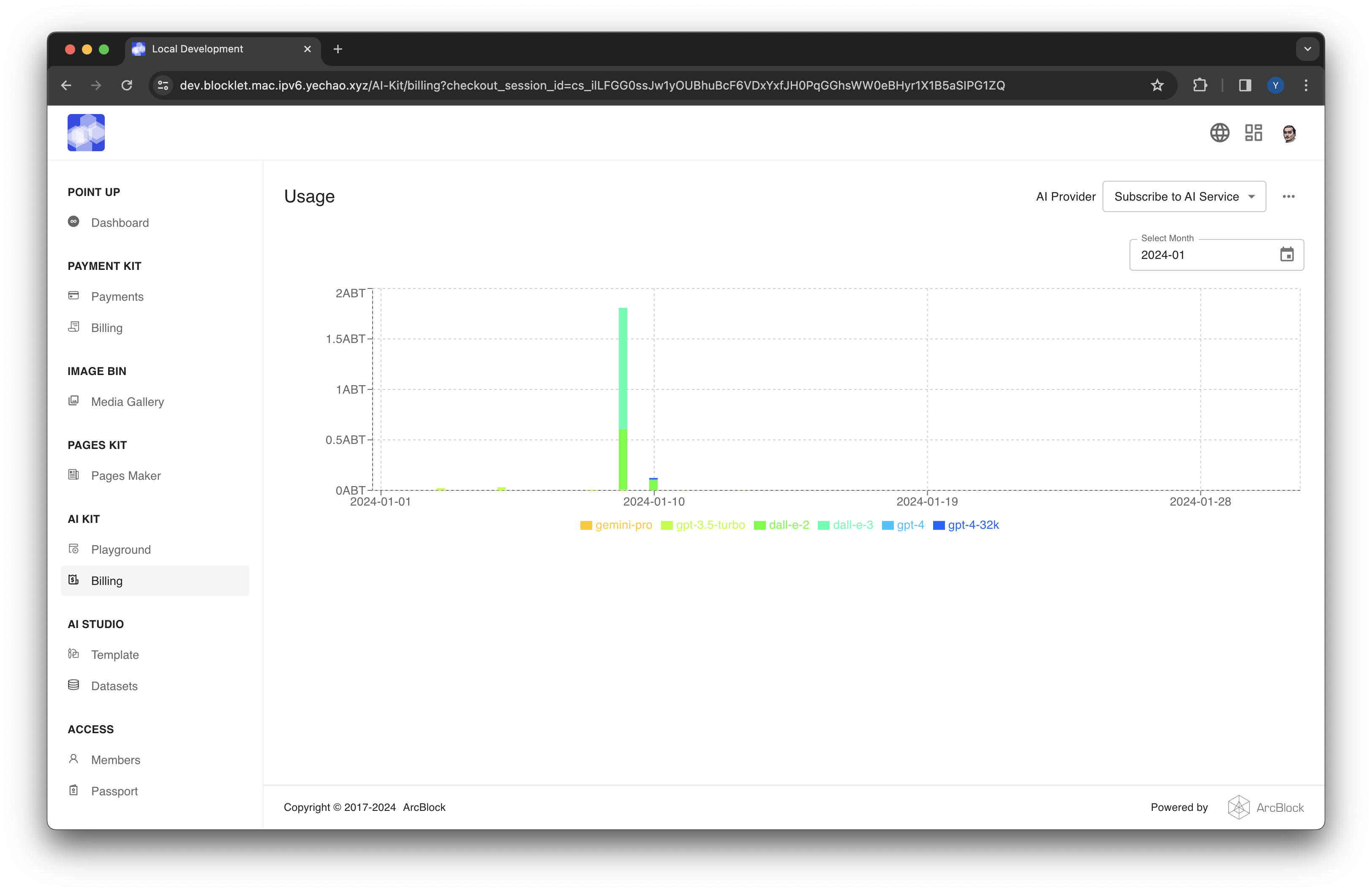Image resolution: width=1372 pixels, height=892 pixels.
Task: Open the Subscribe to AI Service dropdown
Action: click(x=1184, y=196)
